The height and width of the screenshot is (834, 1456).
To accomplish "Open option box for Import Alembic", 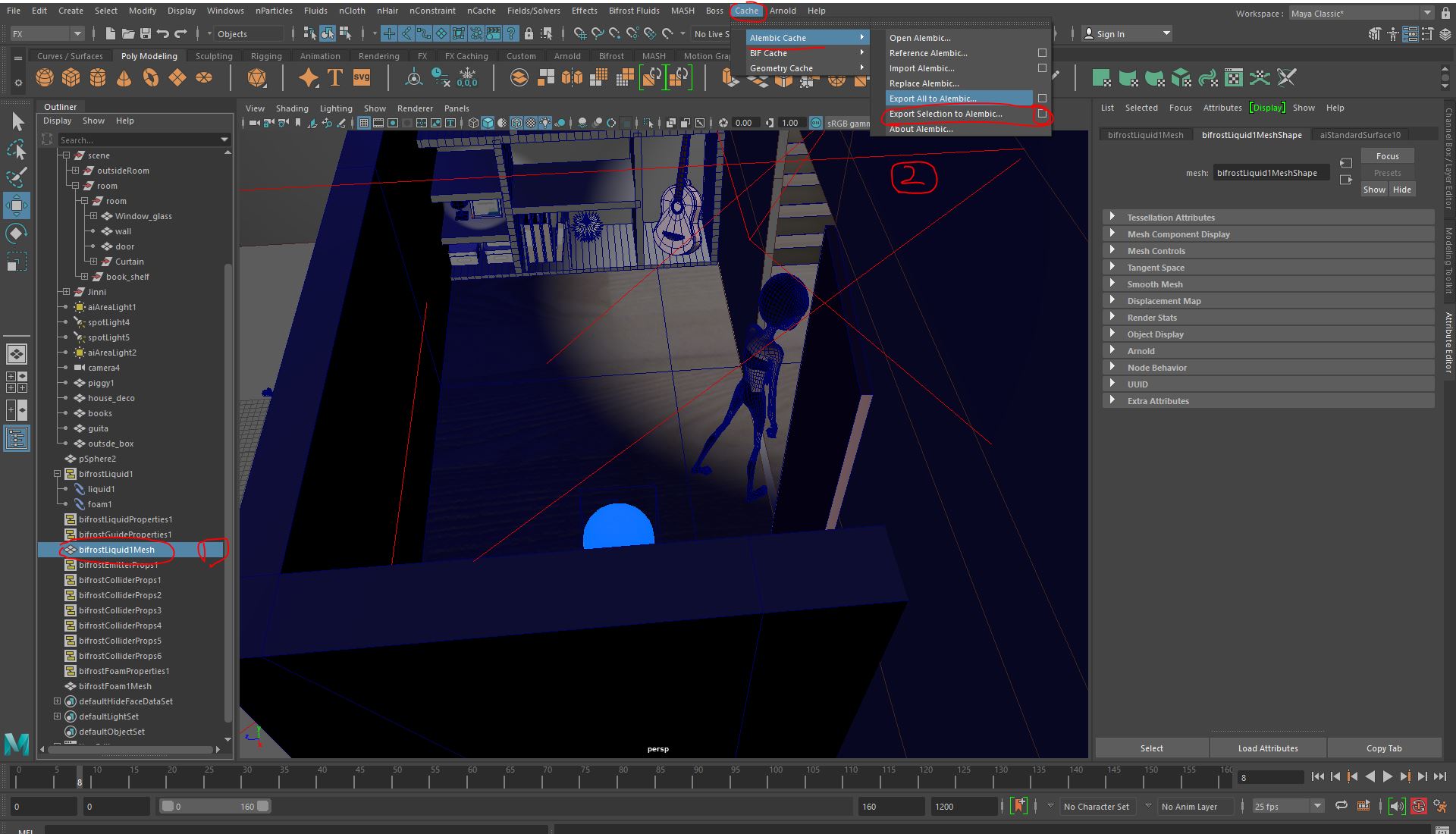I will click(1042, 68).
